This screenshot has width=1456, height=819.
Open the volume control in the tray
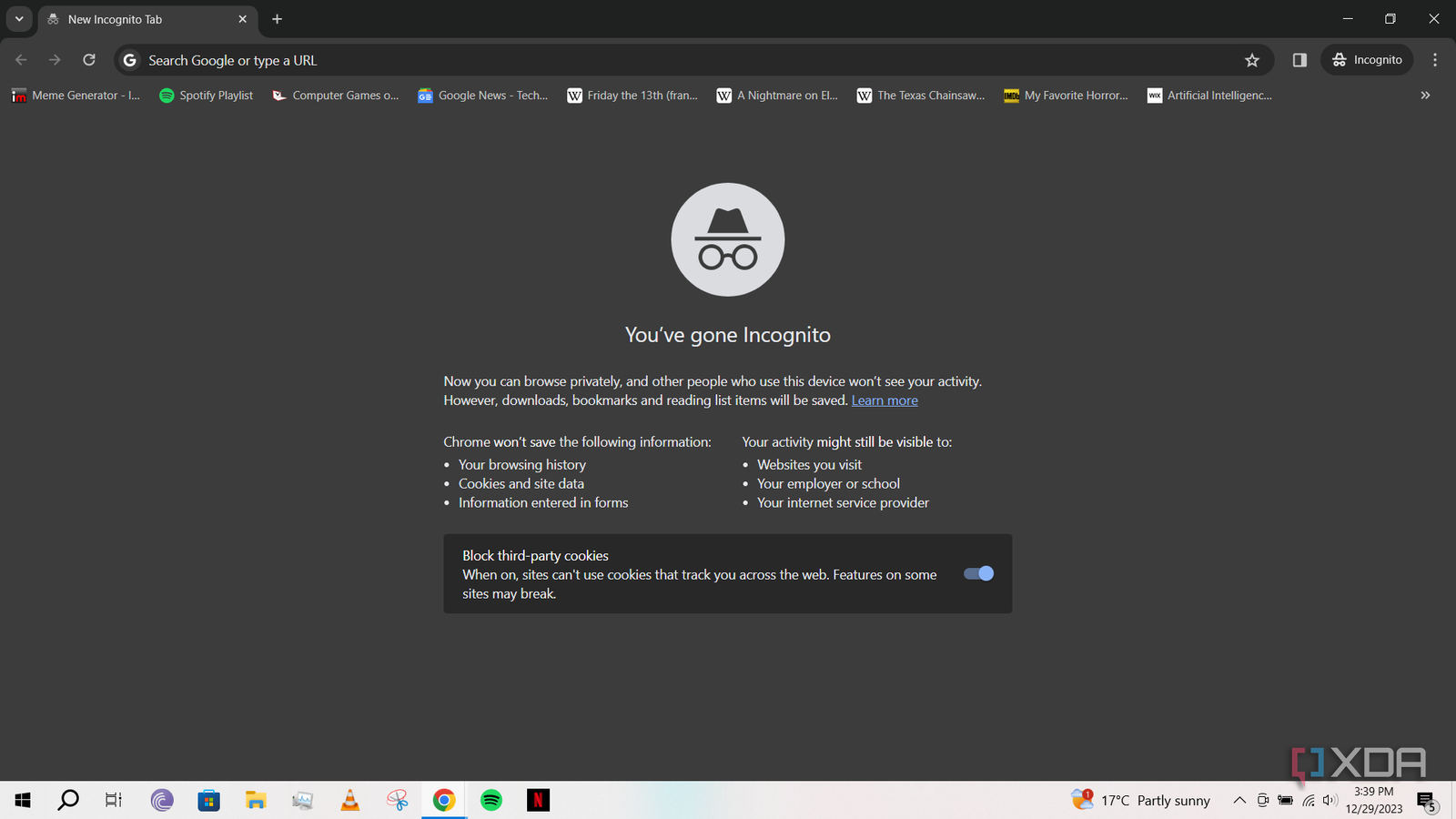[x=1330, y=800]
